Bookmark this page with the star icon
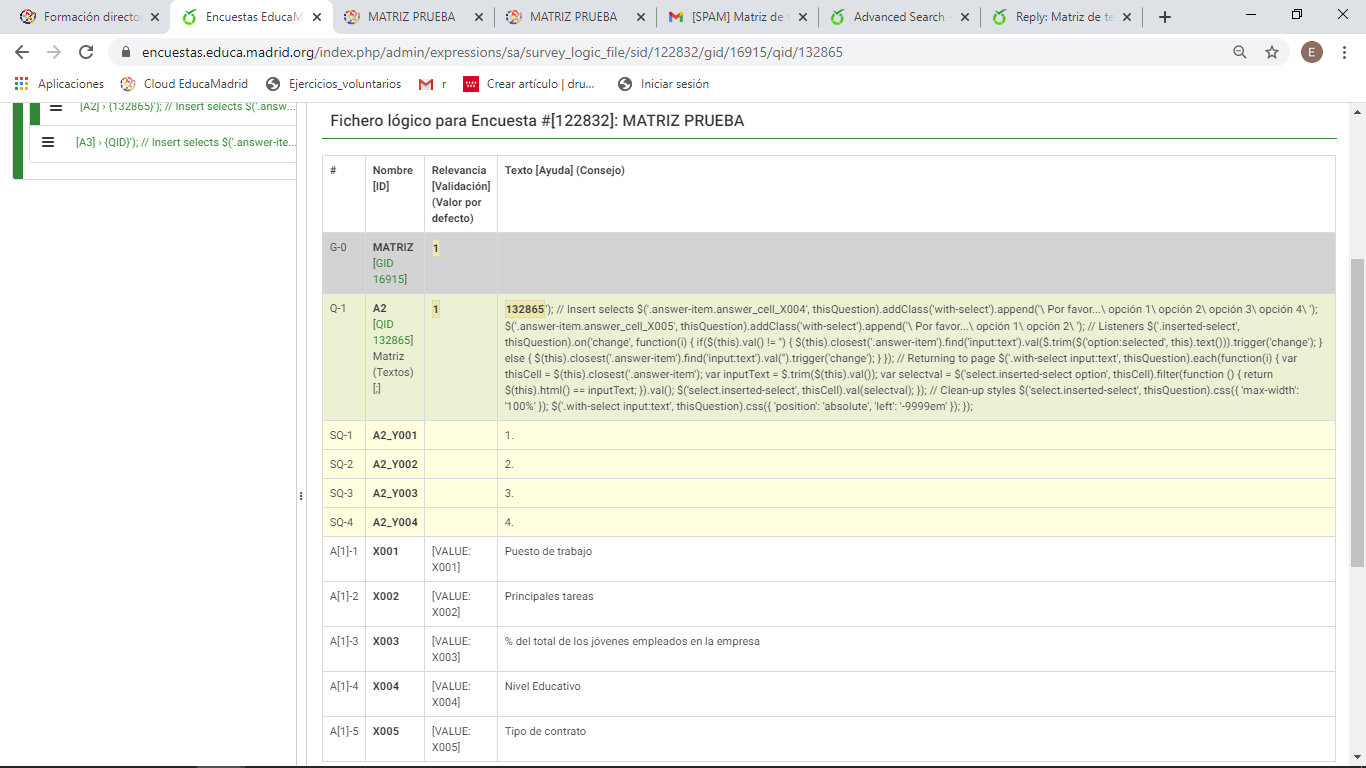Viewport: 1366px width, 768px height. pyautogui.click(x=1272, y=52)
